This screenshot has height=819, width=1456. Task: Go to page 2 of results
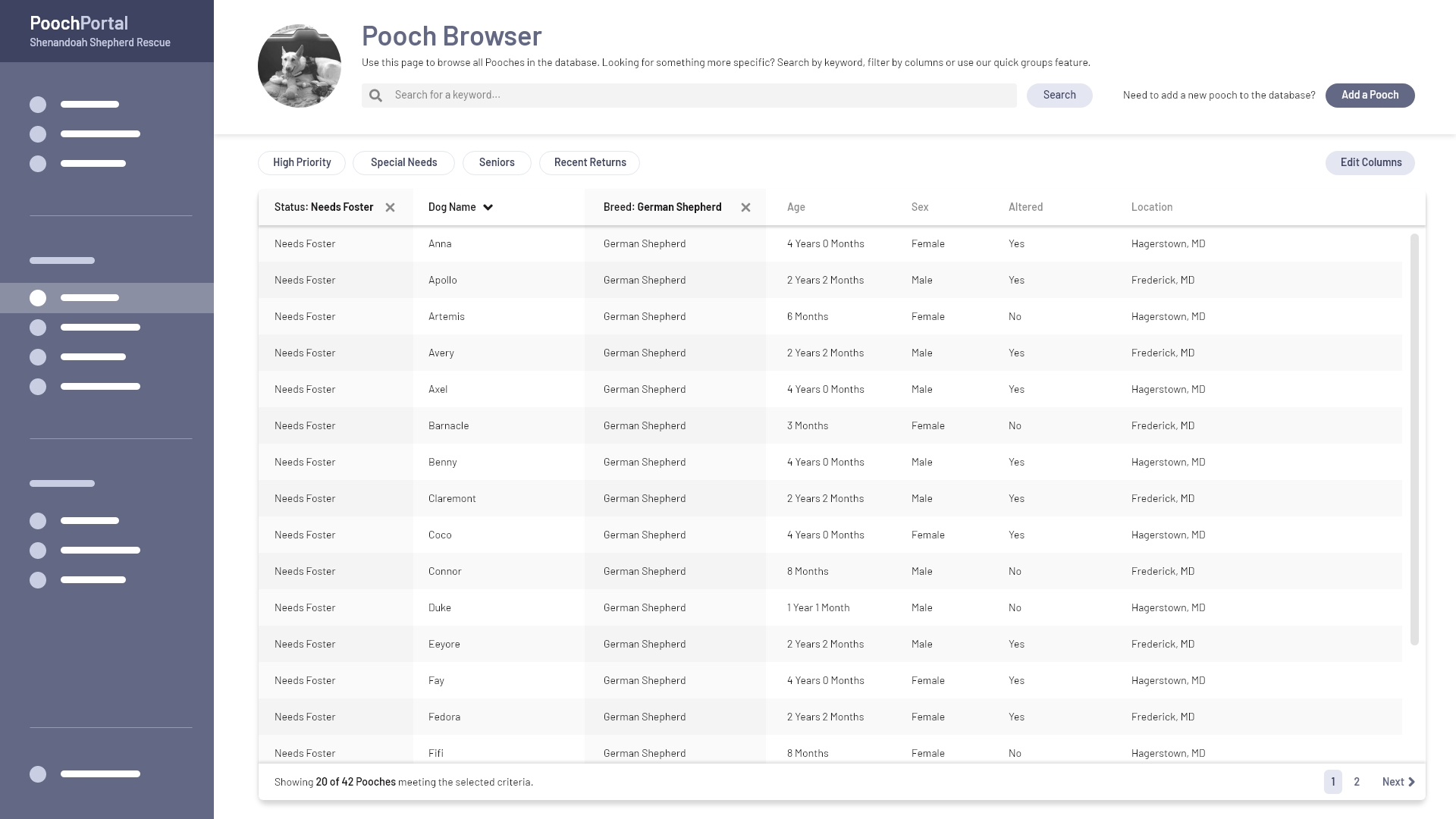(x=1357, y=782)
